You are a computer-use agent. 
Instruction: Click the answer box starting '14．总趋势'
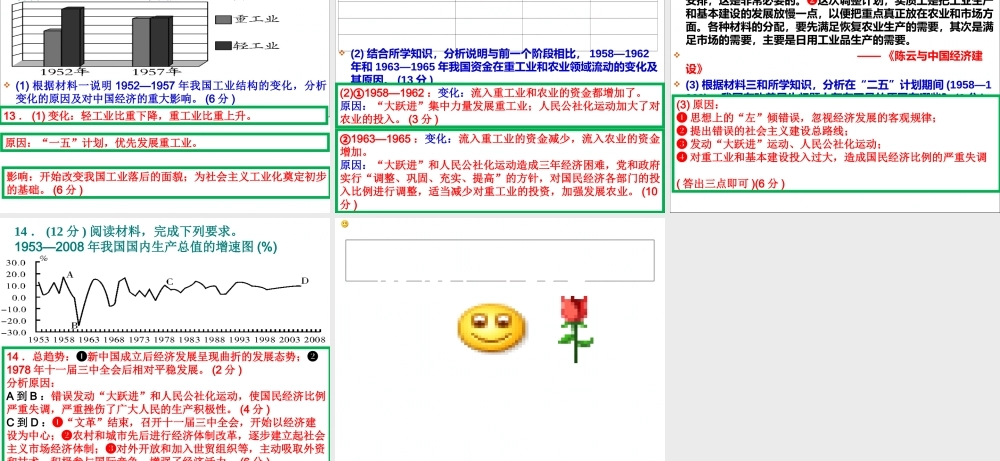tap(166, 404)
